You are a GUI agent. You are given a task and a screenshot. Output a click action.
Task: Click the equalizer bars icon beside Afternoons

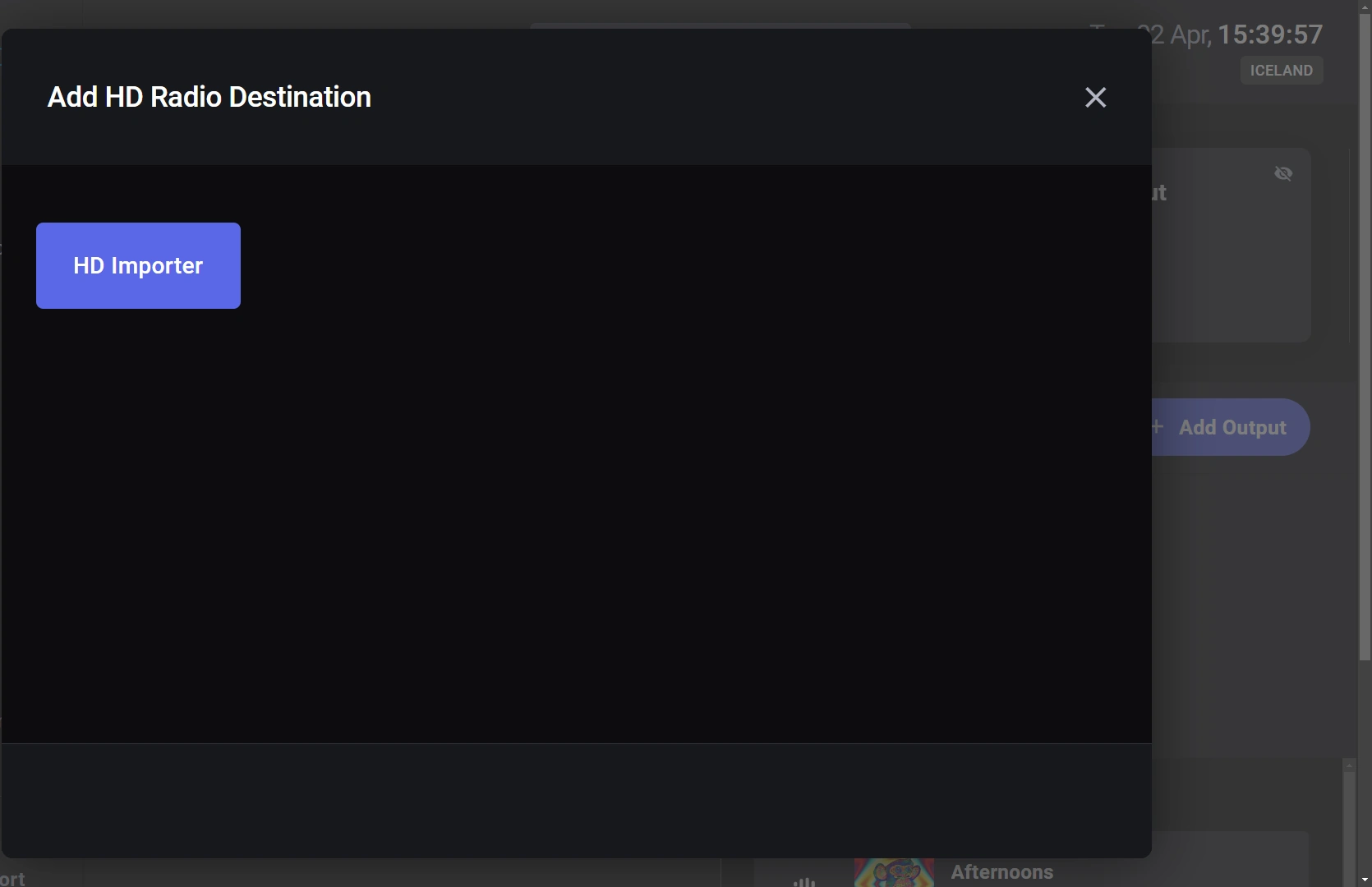click(x=804, y=881)
